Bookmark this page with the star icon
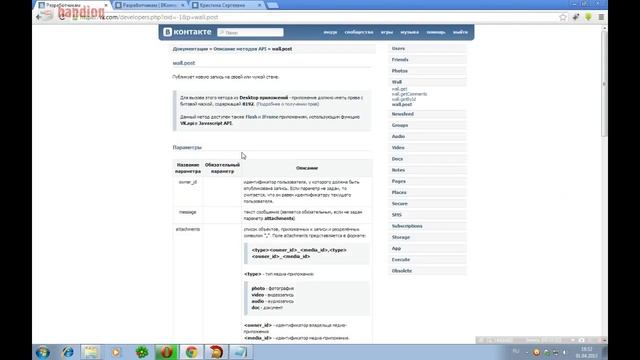The width and height of the screenshot is (640, 360). point(563,17)
